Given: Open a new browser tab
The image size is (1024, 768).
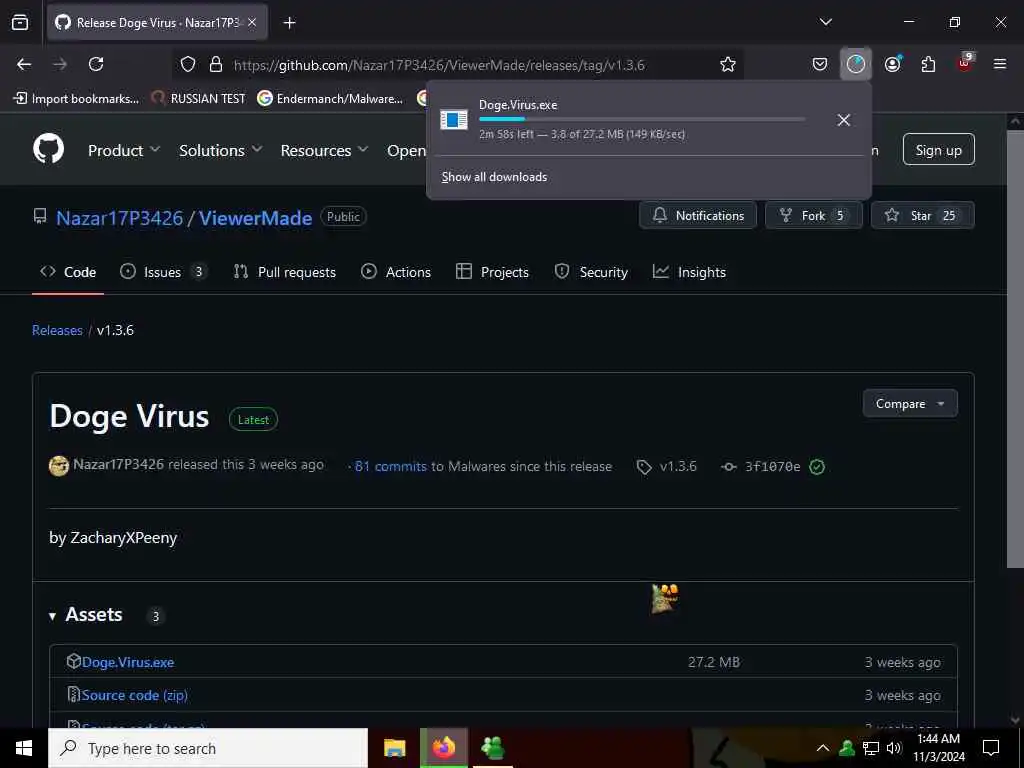Looking at the screenshot, I should (289, 23).
